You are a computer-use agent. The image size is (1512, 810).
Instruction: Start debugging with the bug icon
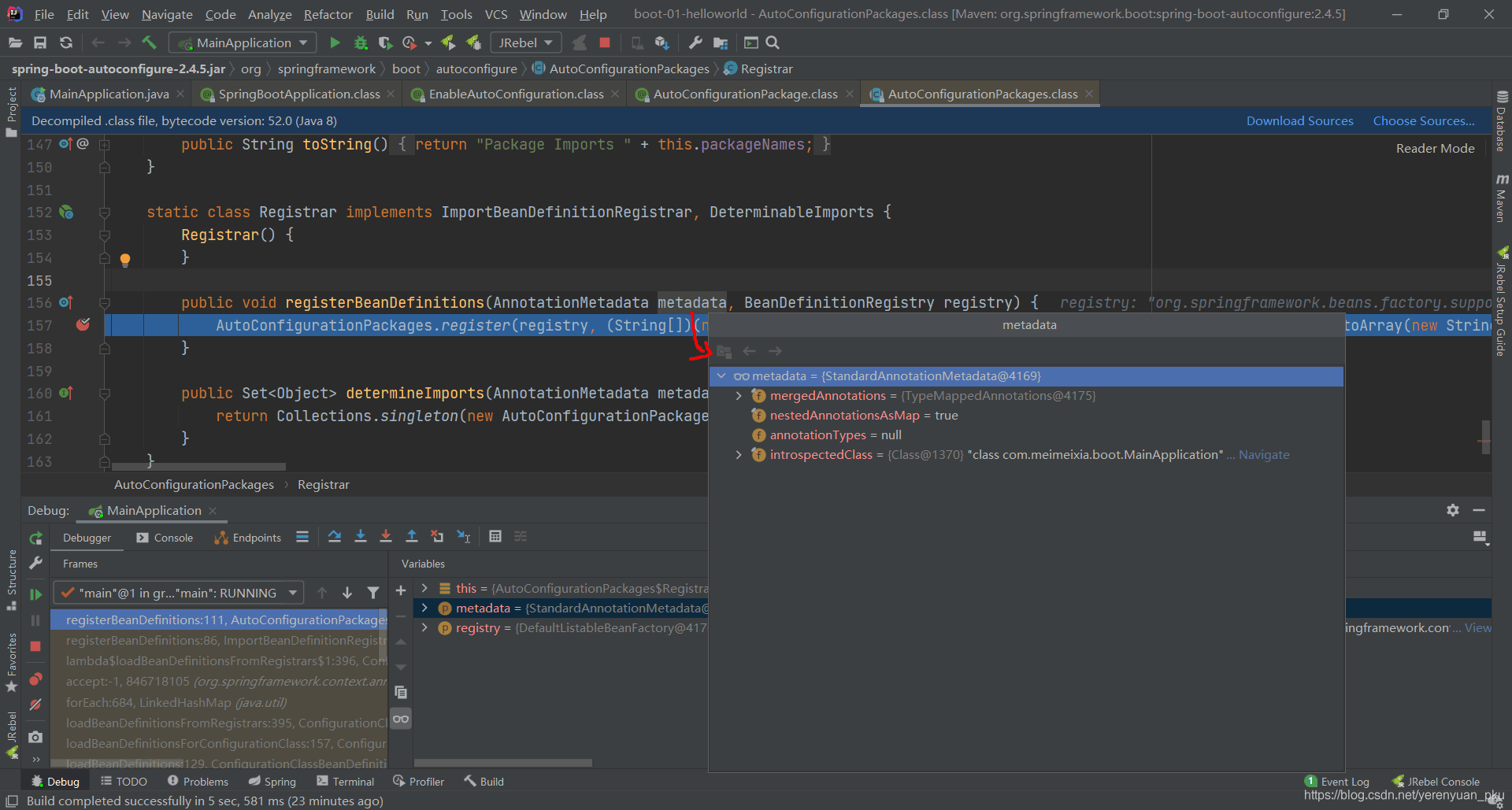tap(361, 43)
